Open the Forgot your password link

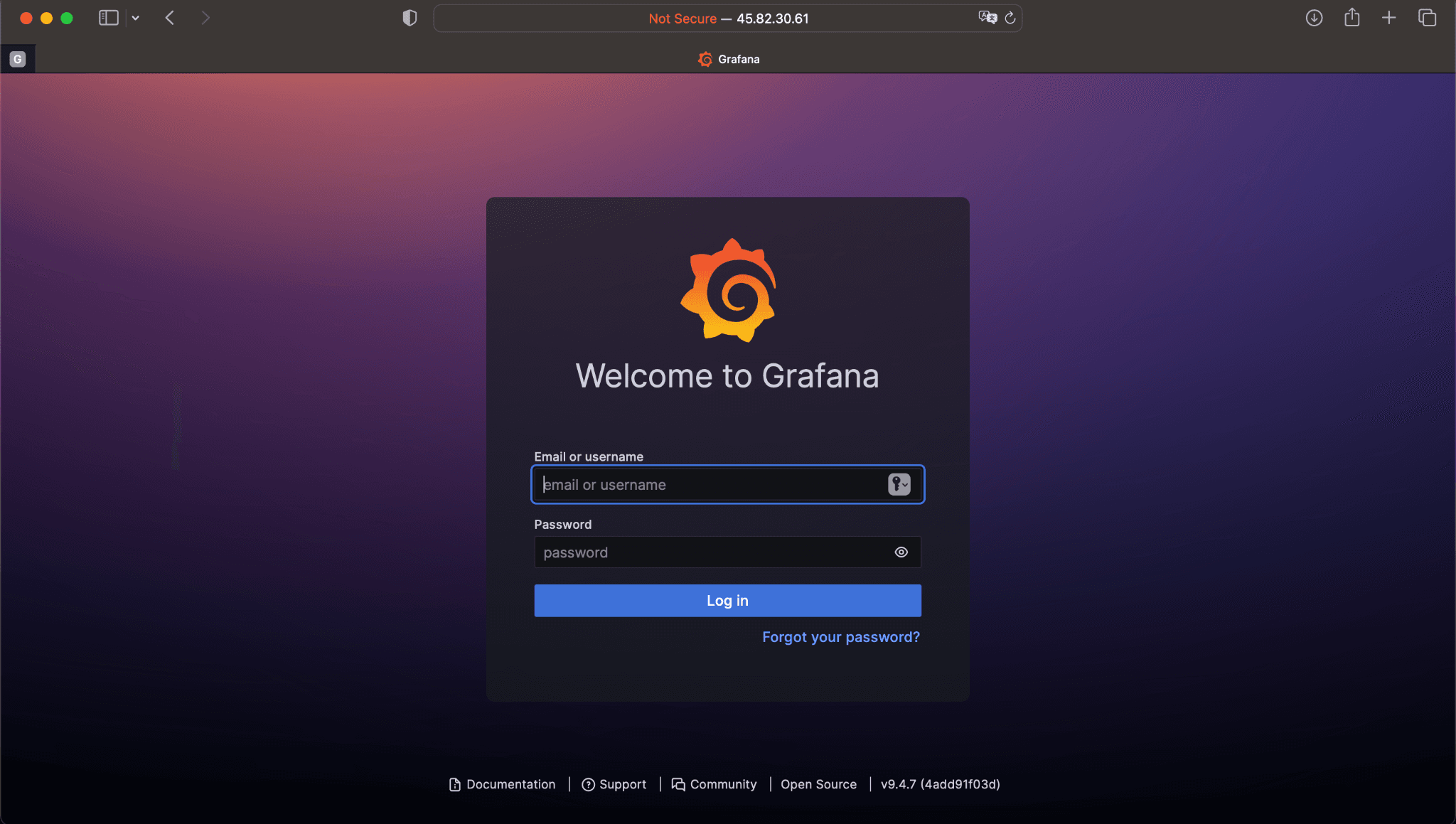[x=840, y=637]
